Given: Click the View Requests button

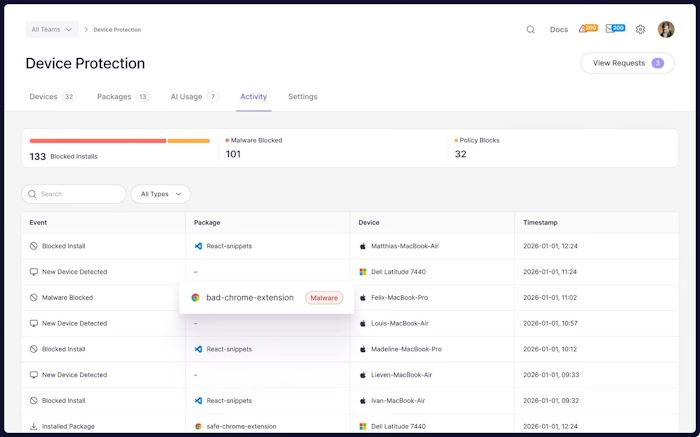Looking at the screenshot, I should (627, 63).
